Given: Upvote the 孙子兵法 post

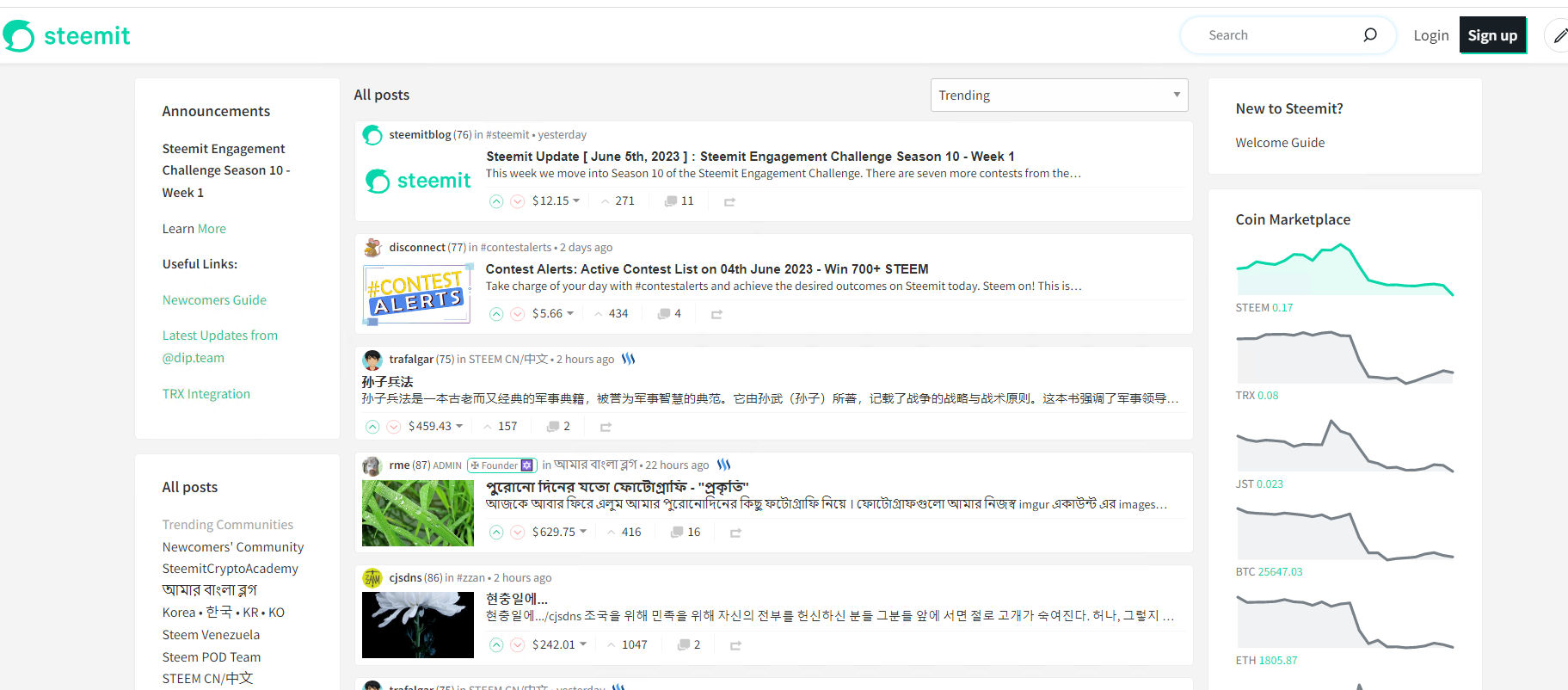Looking at the screenshot, I should [x=372, y=427].
